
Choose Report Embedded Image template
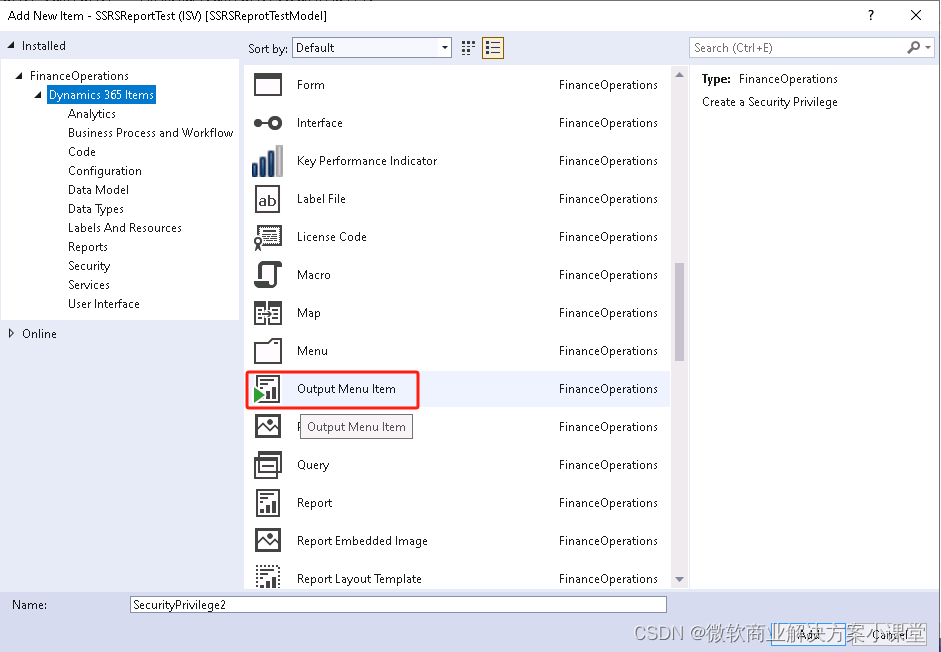[x=457, y=541]
